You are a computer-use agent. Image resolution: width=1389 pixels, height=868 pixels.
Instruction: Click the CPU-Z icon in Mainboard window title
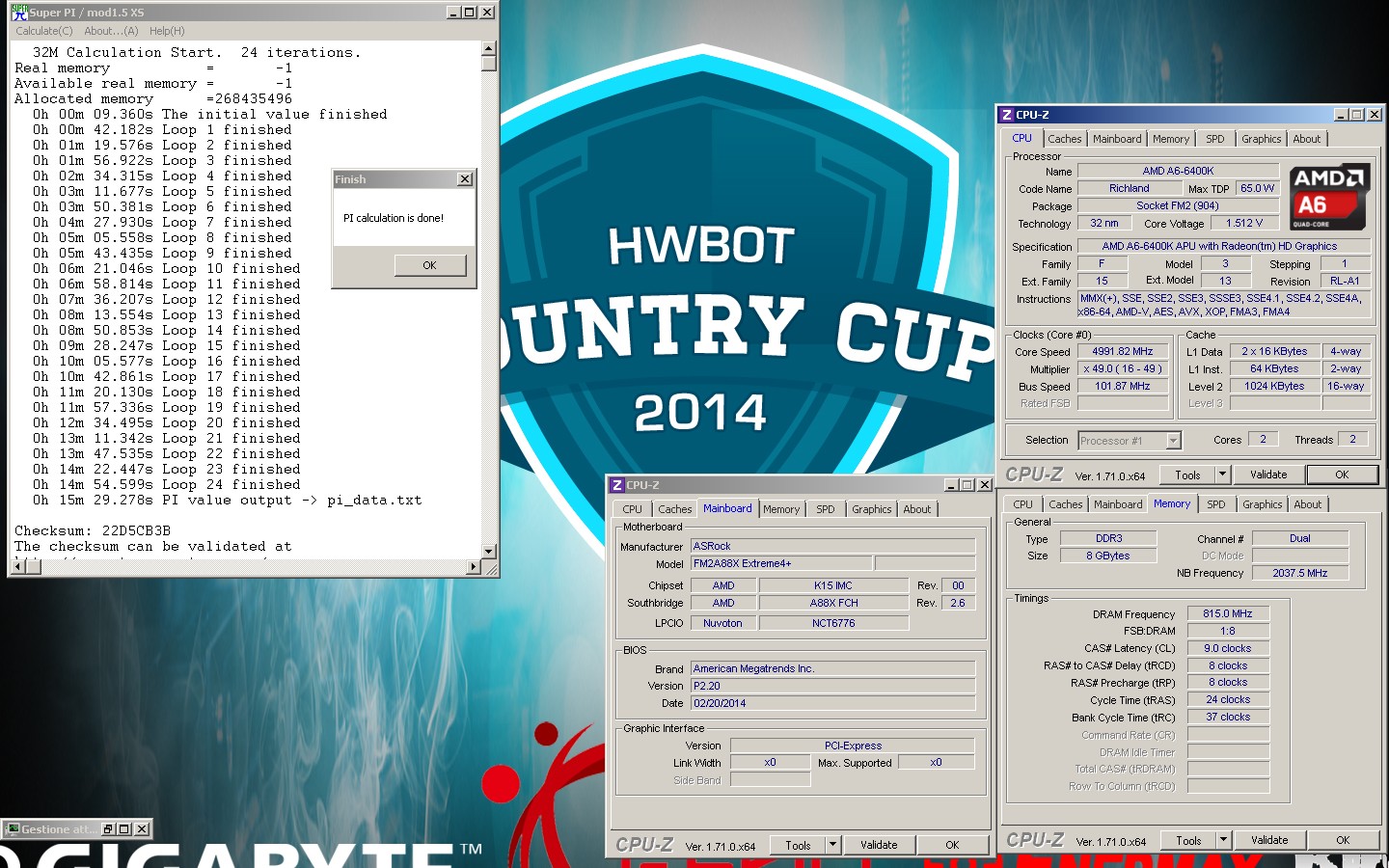(x=617, y=485)
